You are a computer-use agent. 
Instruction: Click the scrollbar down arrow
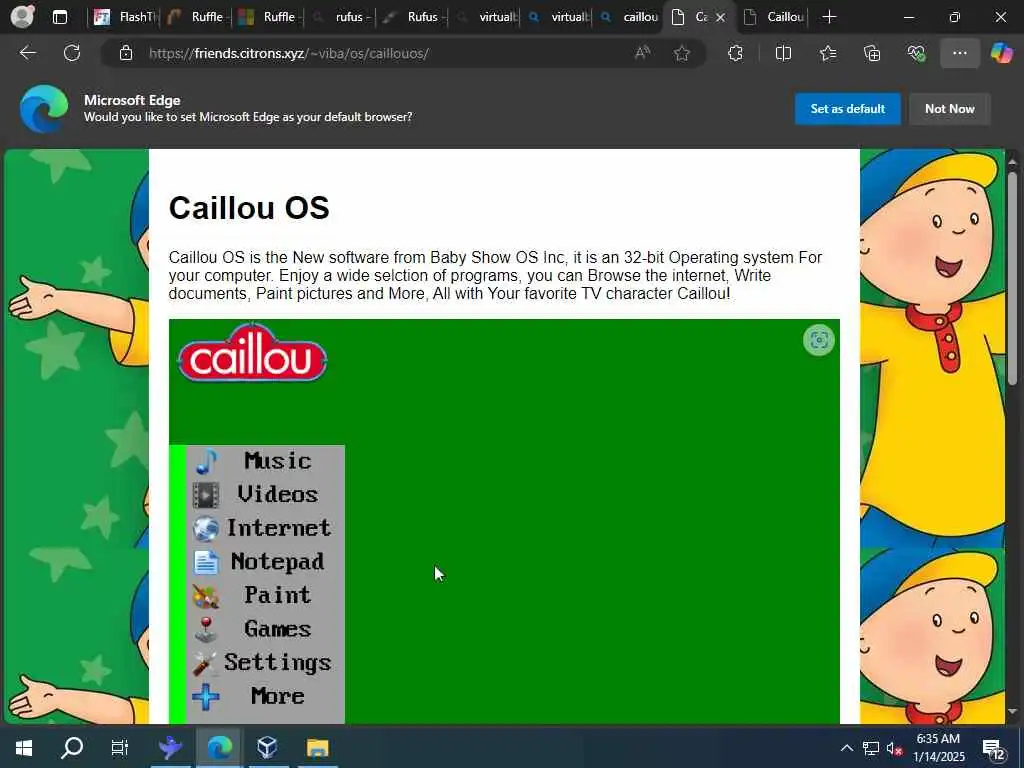click(x=1012, y=712)
